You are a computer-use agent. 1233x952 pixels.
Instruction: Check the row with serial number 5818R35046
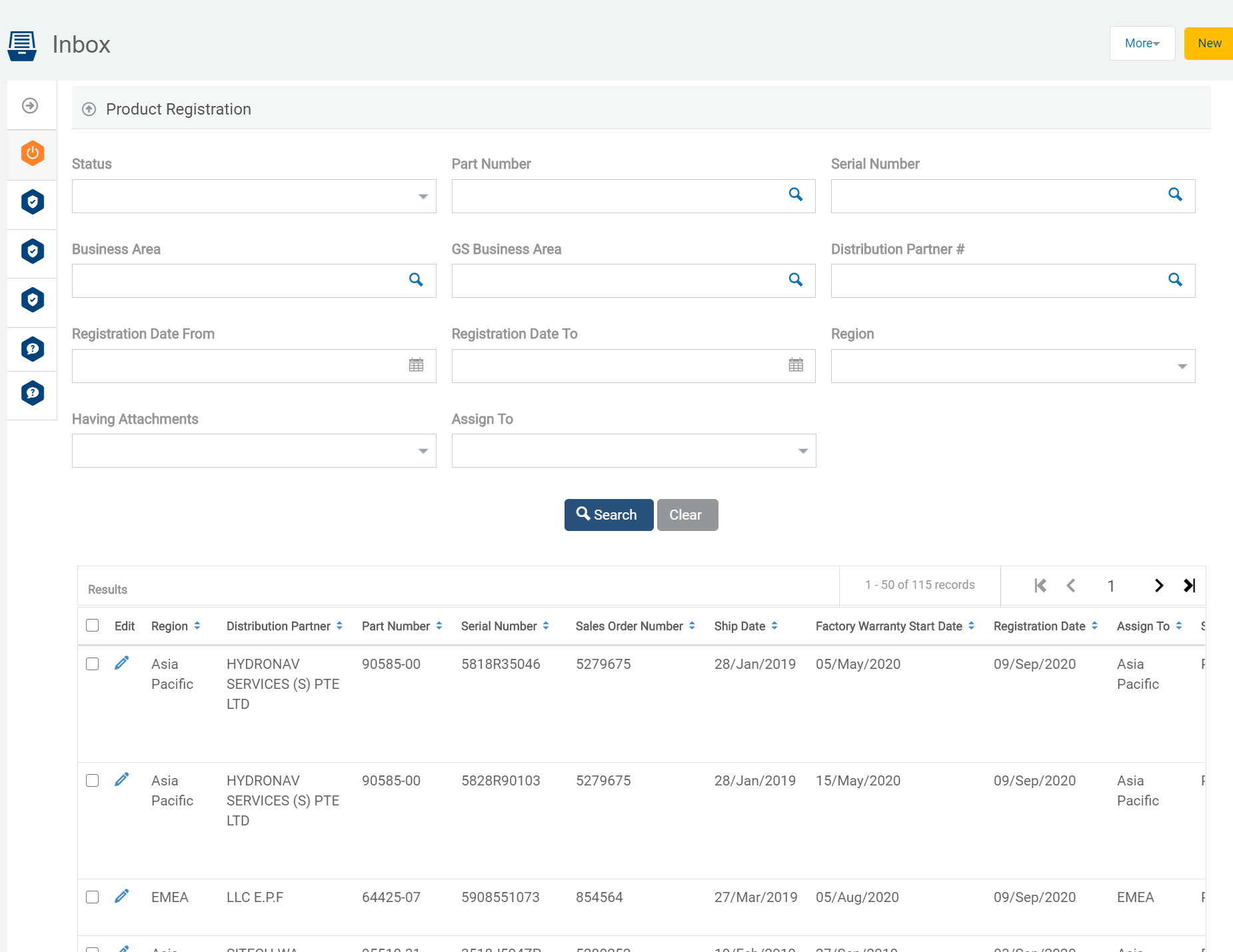point(93,664)
